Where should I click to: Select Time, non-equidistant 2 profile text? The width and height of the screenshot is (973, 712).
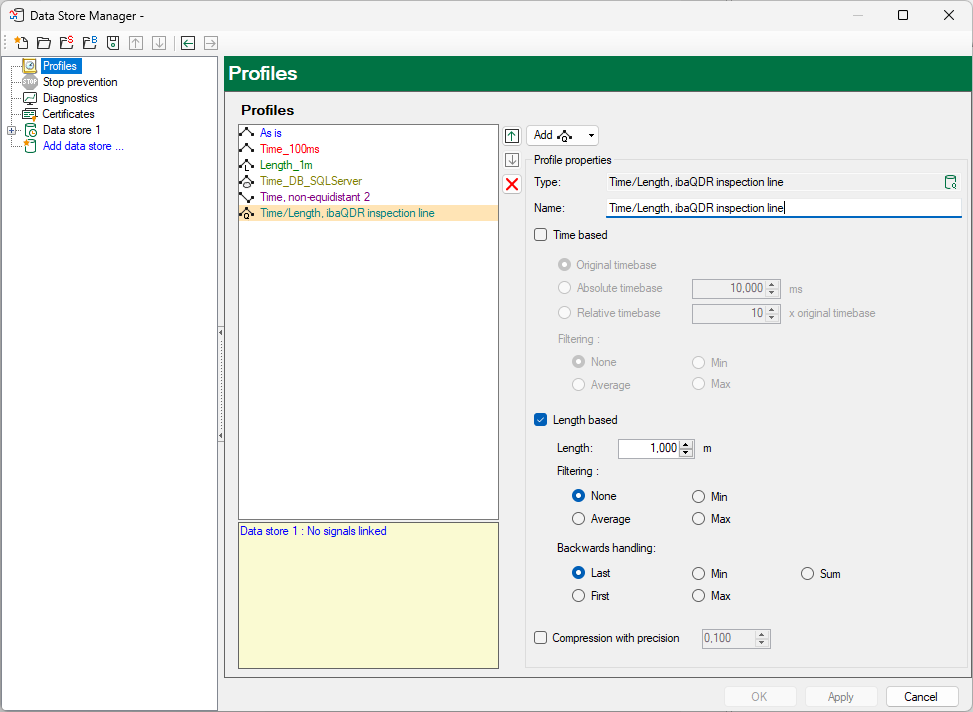(x=315, y=197)
